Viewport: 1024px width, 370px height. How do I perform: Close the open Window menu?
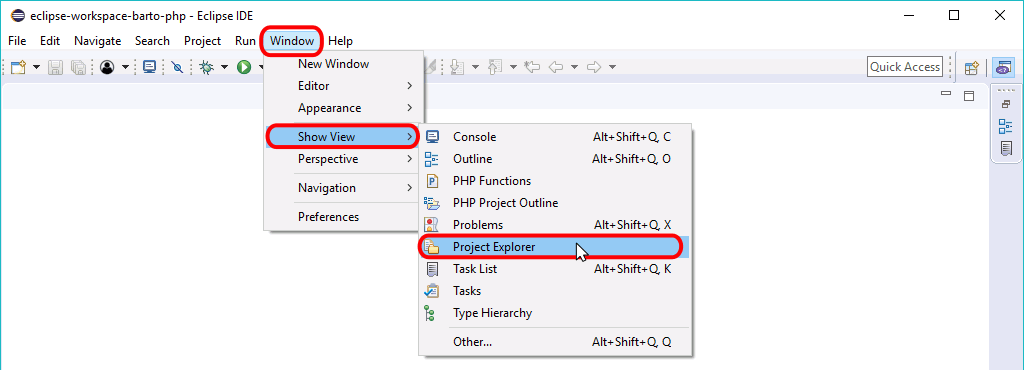292,40
